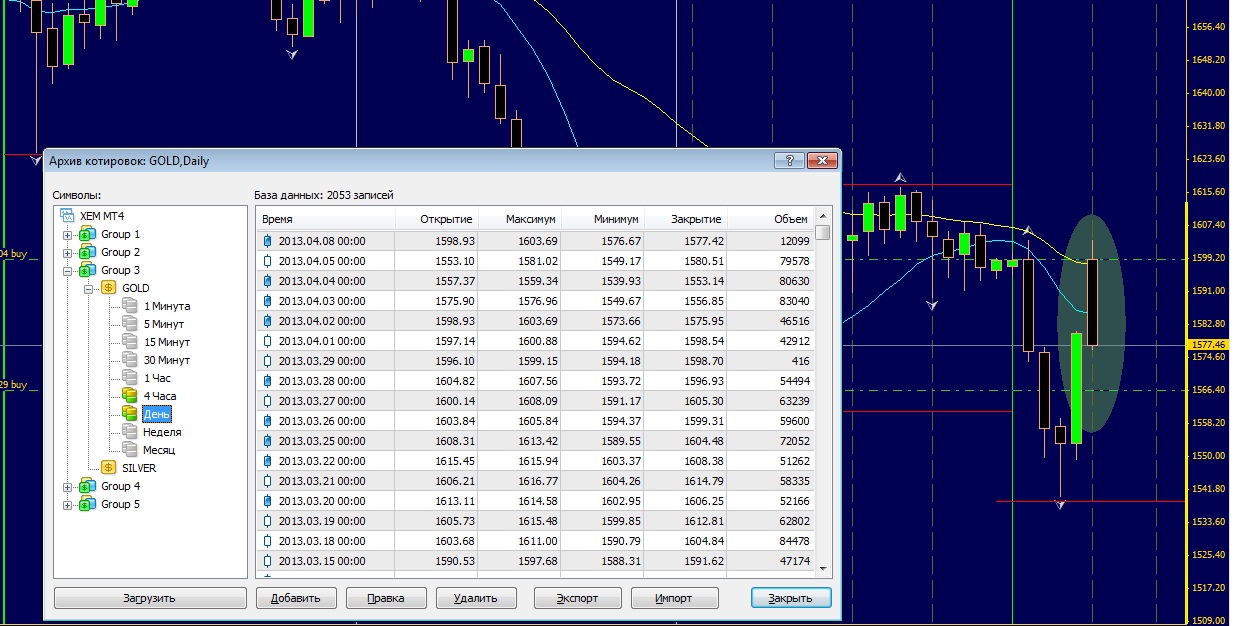The image size is (1235, 626).
Task: Sort by the Максимум column header
Action: pyautogui.click(x=520, y=219)
